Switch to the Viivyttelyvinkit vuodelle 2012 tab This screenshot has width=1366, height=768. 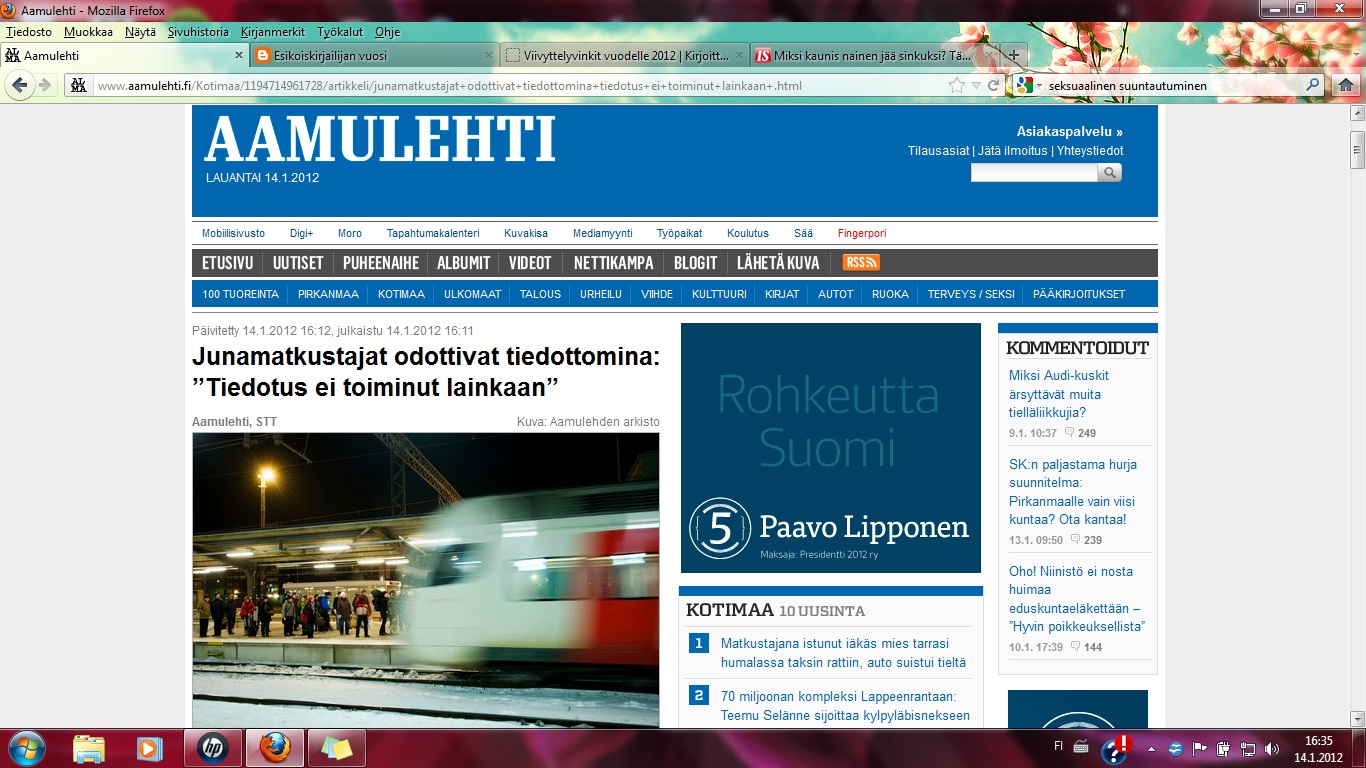click(624, 56)
